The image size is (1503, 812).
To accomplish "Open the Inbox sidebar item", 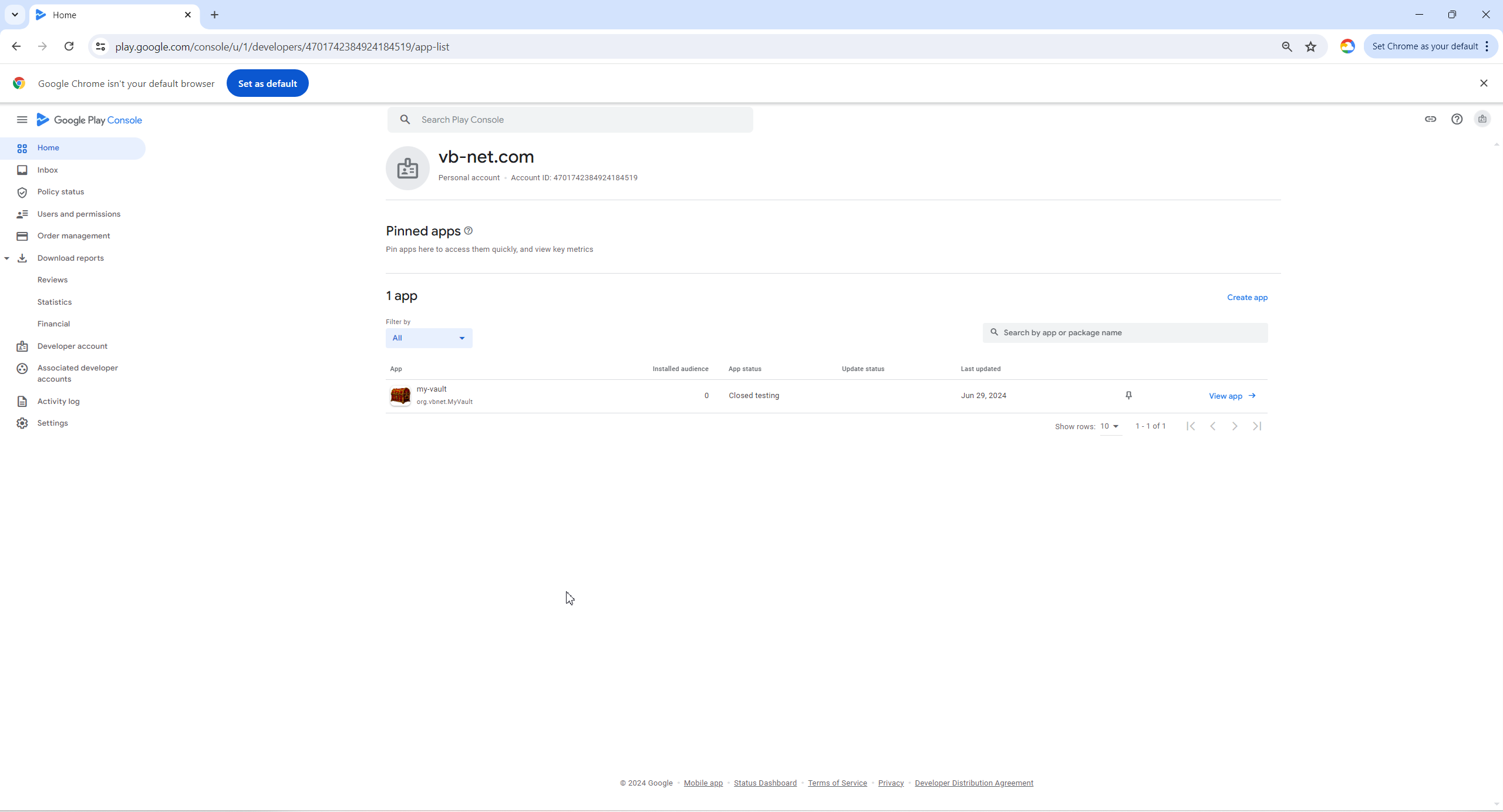I will point(48,170).
